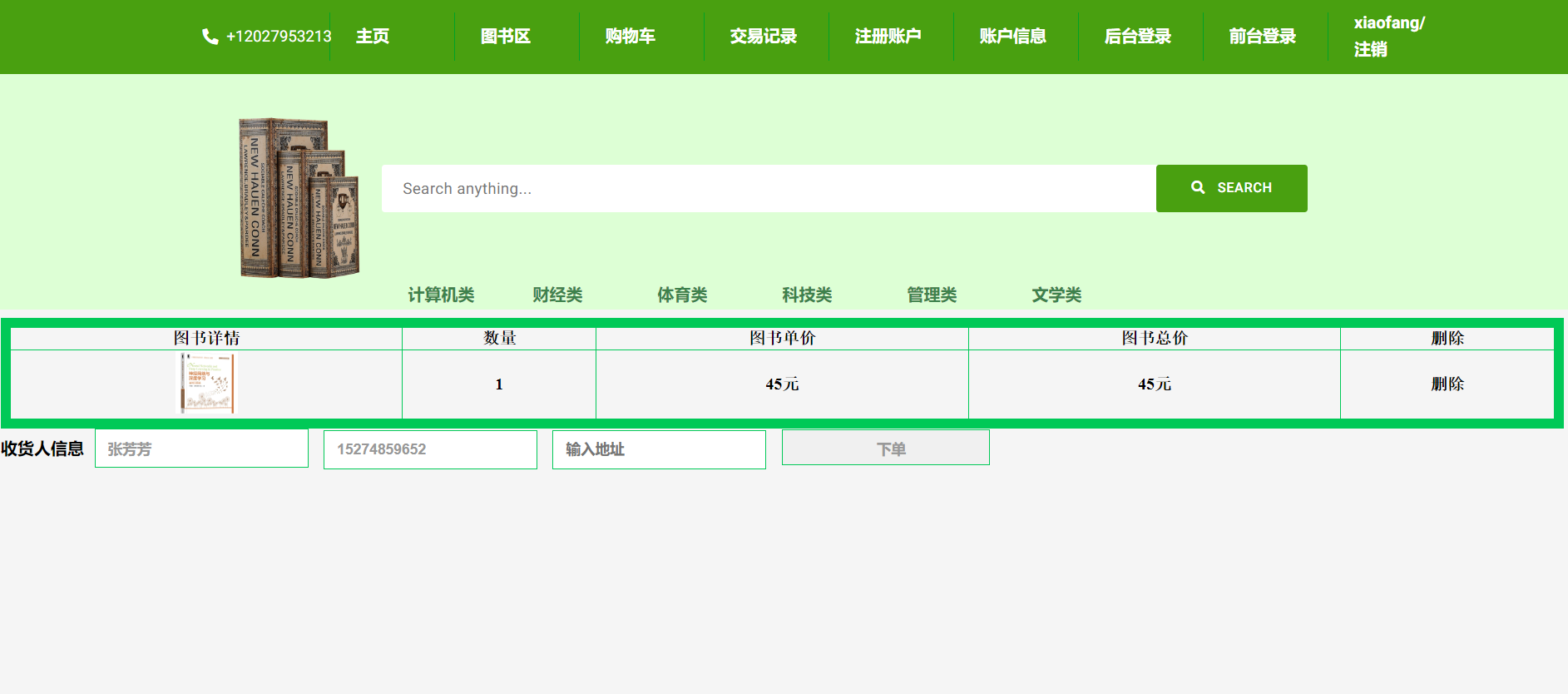This screenshot has height=694, width=1568.
Task: Click the book cover thumbnail in cart
Action: 208,384
